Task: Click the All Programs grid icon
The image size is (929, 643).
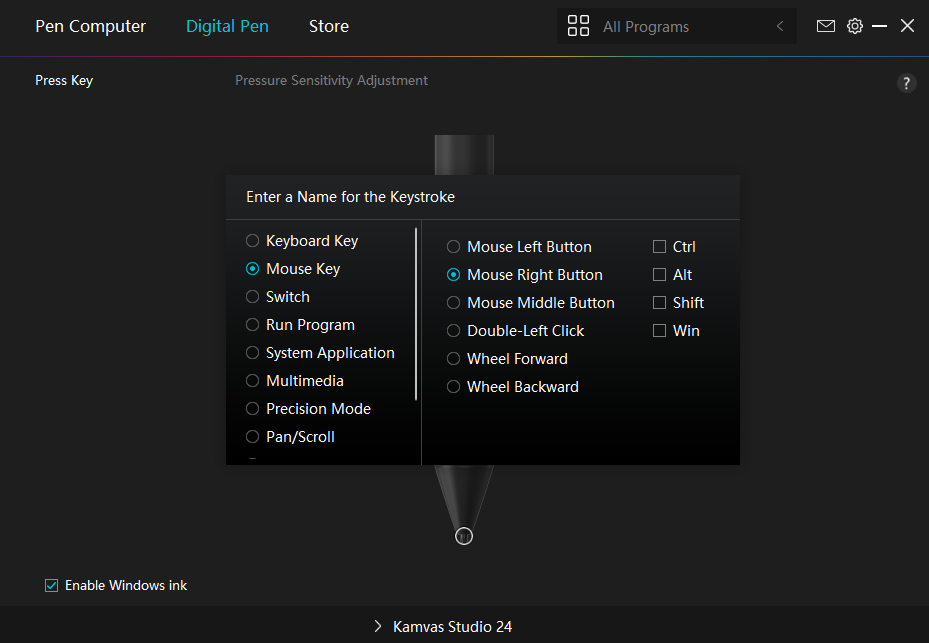Action: (x=578, y=26)
